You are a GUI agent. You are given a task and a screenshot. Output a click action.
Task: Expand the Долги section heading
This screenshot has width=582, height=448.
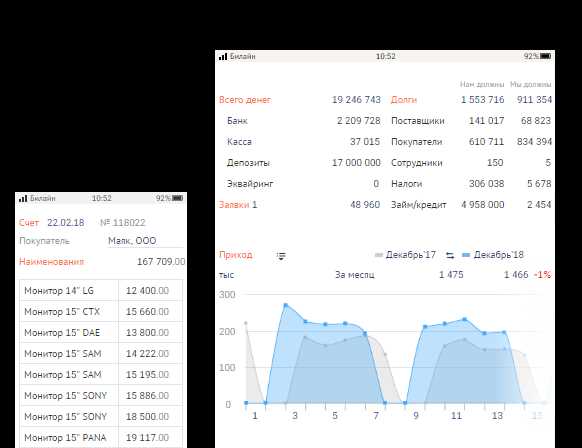point(404,99)
